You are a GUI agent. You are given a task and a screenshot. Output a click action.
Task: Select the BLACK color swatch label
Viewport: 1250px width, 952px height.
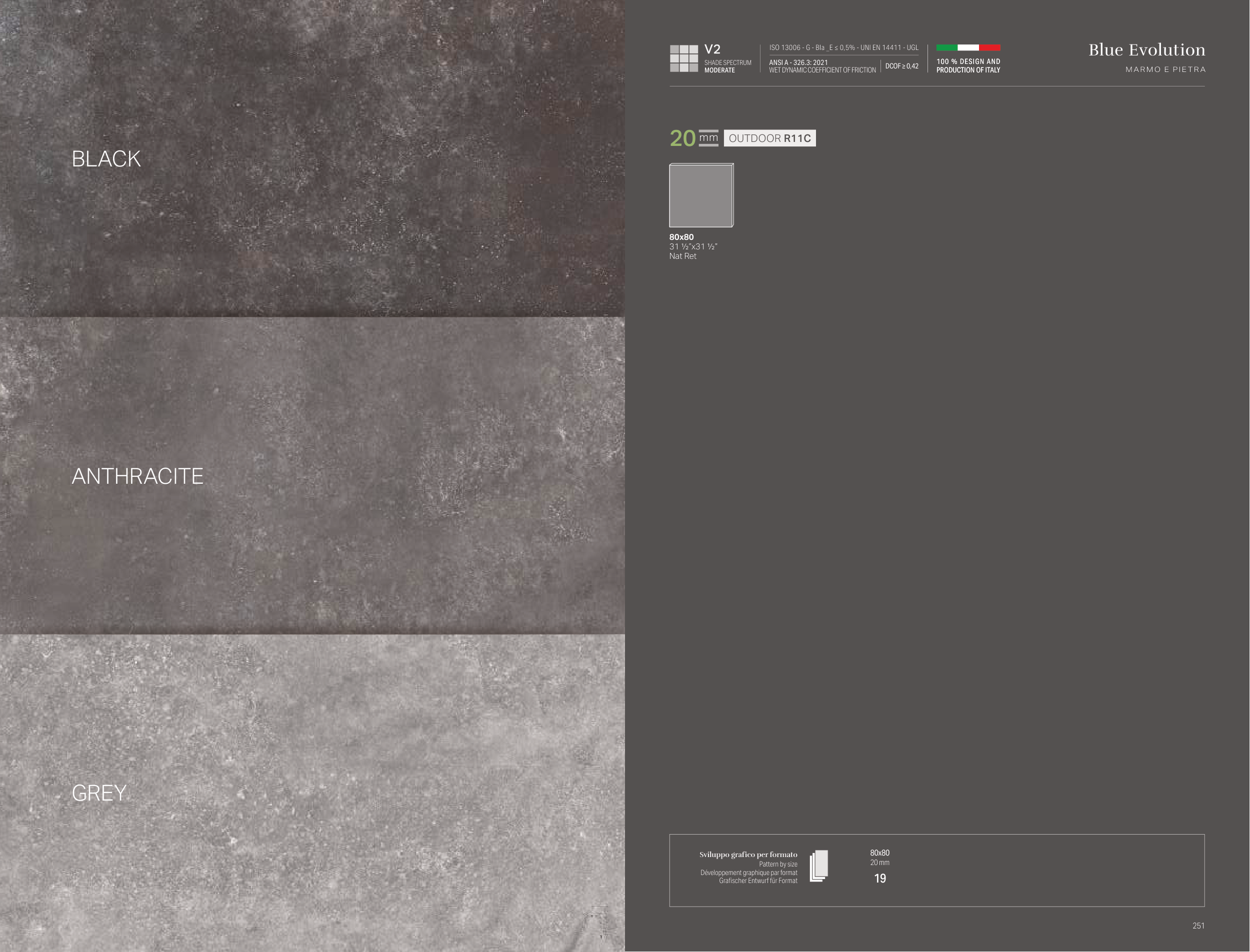point(106,159)
